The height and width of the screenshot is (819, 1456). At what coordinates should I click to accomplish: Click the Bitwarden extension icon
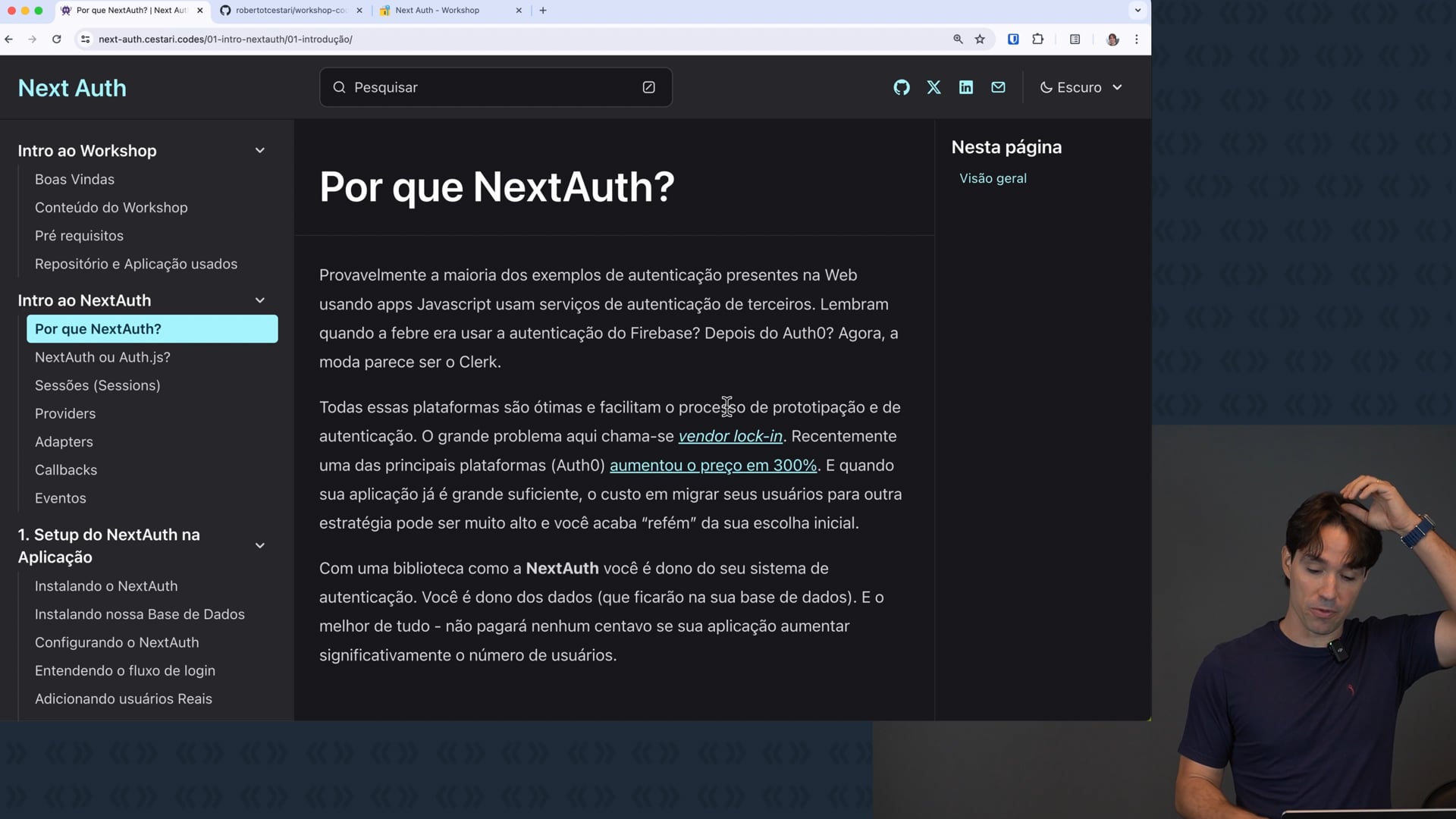point(1013,39)
